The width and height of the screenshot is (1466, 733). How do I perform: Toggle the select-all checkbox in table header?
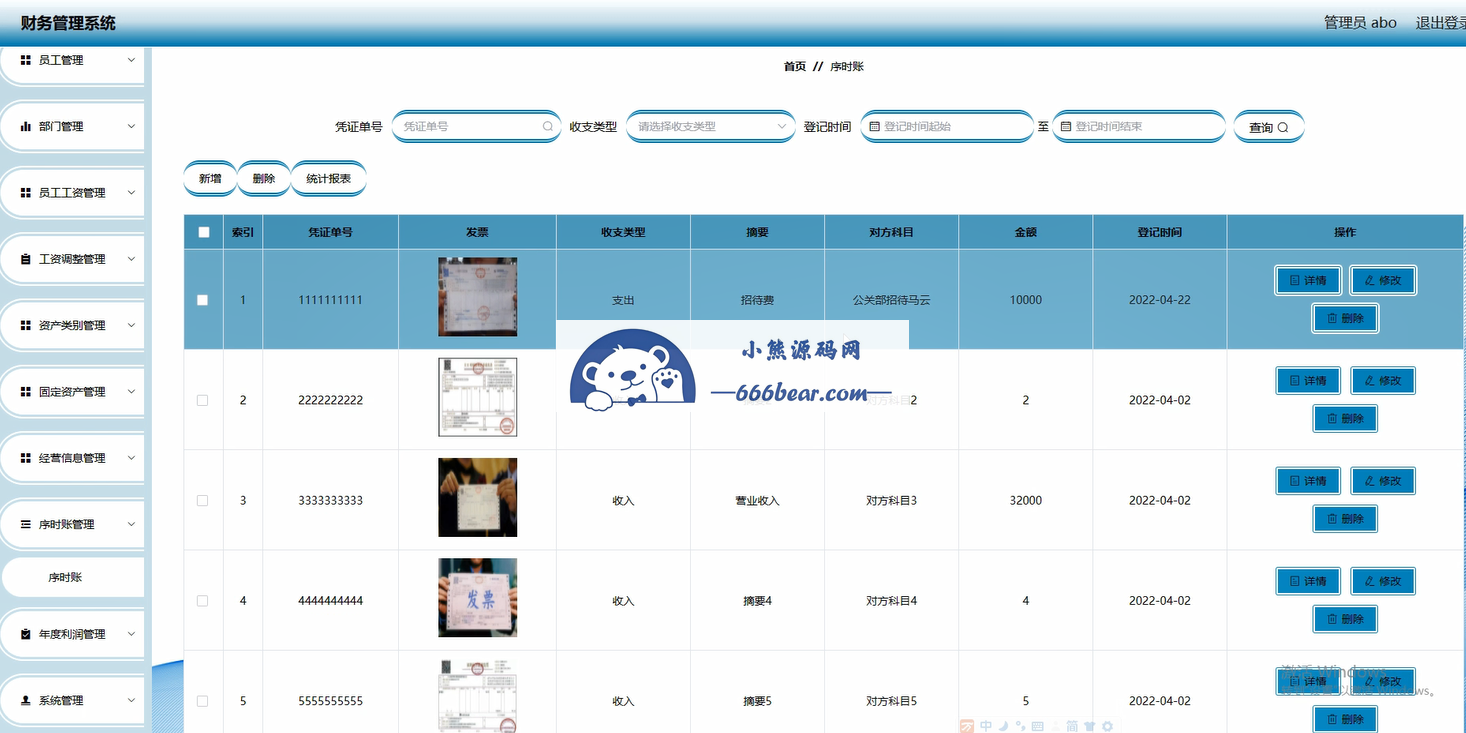(204, 232)
